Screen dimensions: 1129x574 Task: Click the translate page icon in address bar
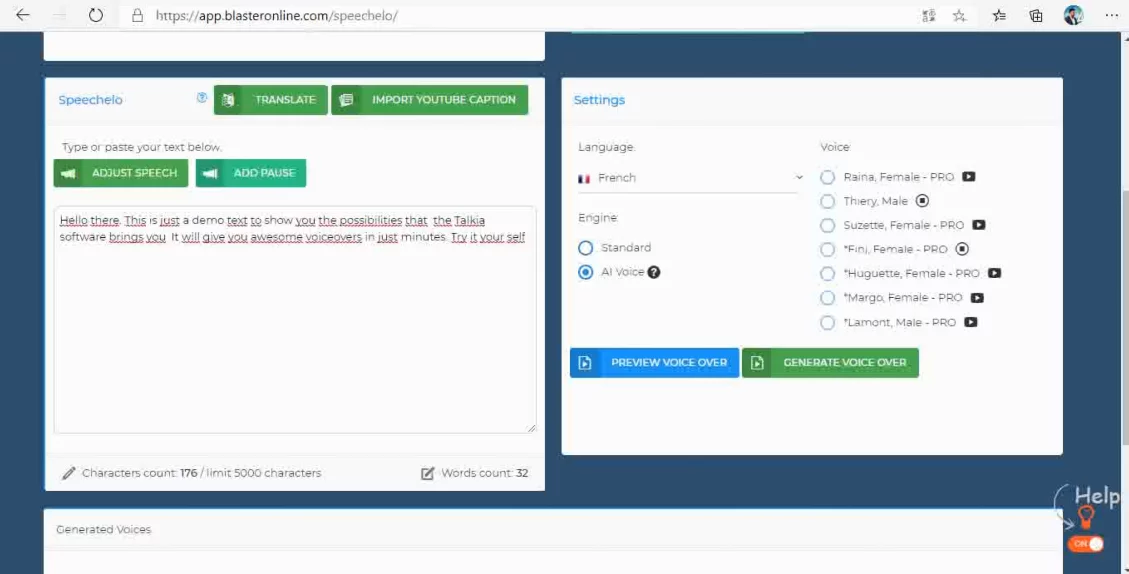[929, 15]
